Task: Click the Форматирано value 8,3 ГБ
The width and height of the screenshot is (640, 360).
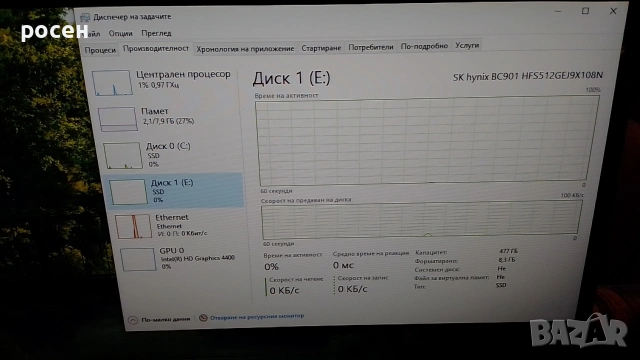Action: 507,260
